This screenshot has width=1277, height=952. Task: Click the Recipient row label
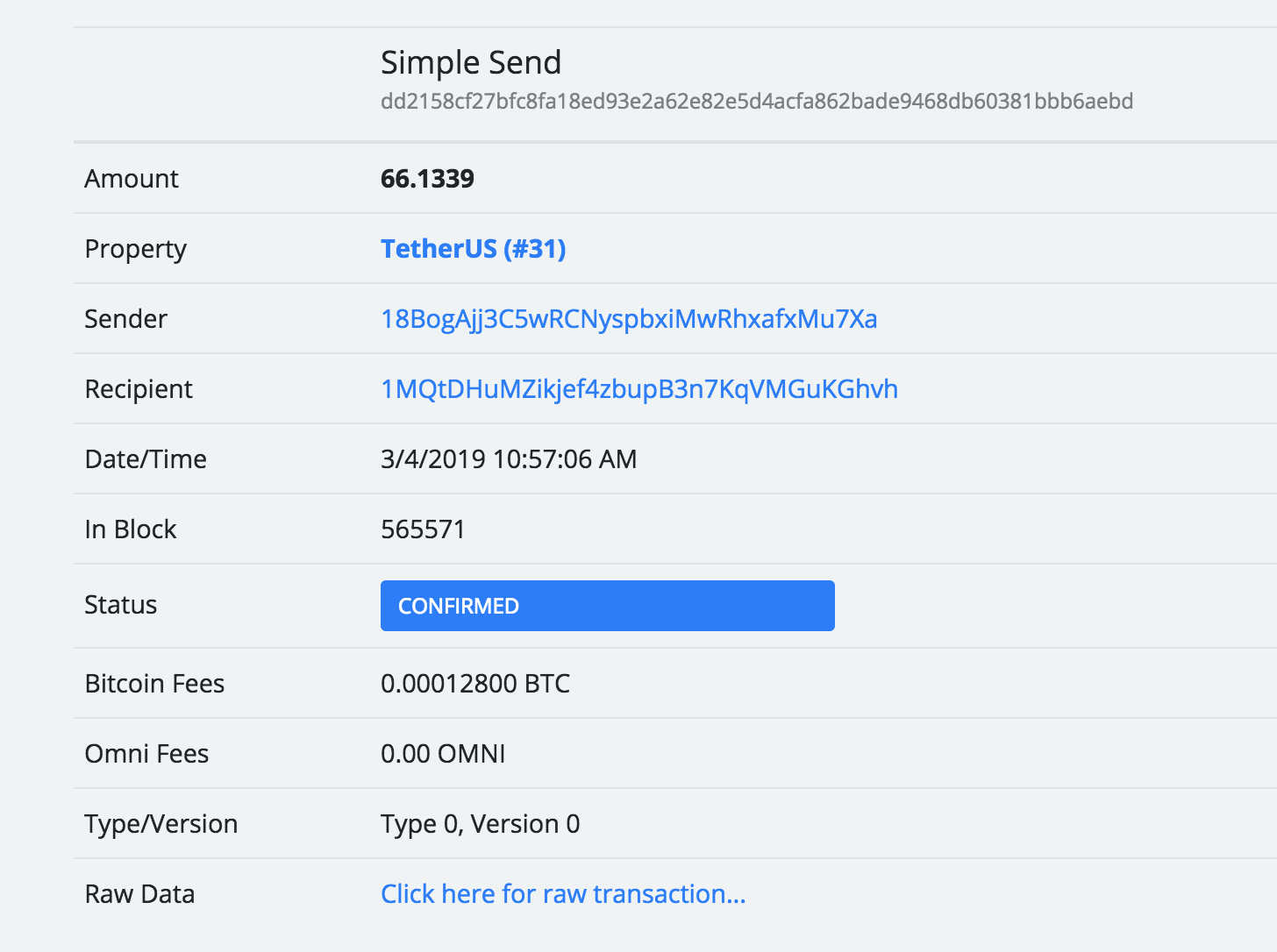click(x=139, y=389)
